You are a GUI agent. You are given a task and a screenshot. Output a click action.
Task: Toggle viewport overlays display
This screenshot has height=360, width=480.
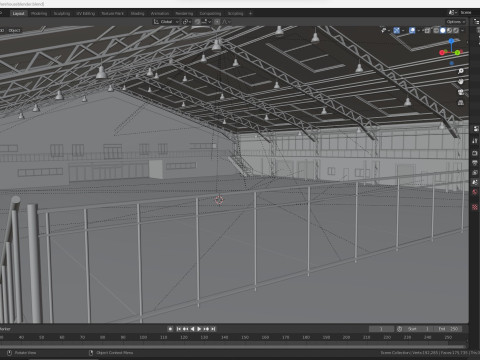[412, 30]
